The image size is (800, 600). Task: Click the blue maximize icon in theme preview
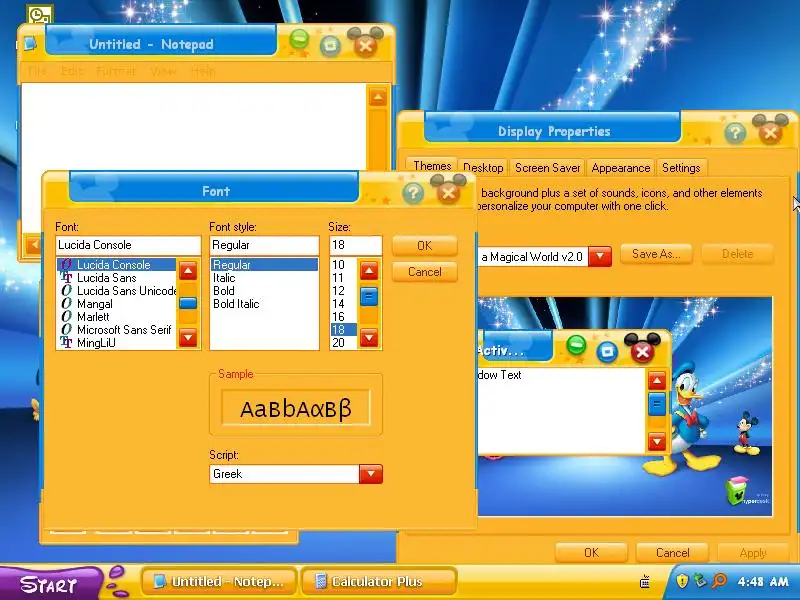pos(607,351)
